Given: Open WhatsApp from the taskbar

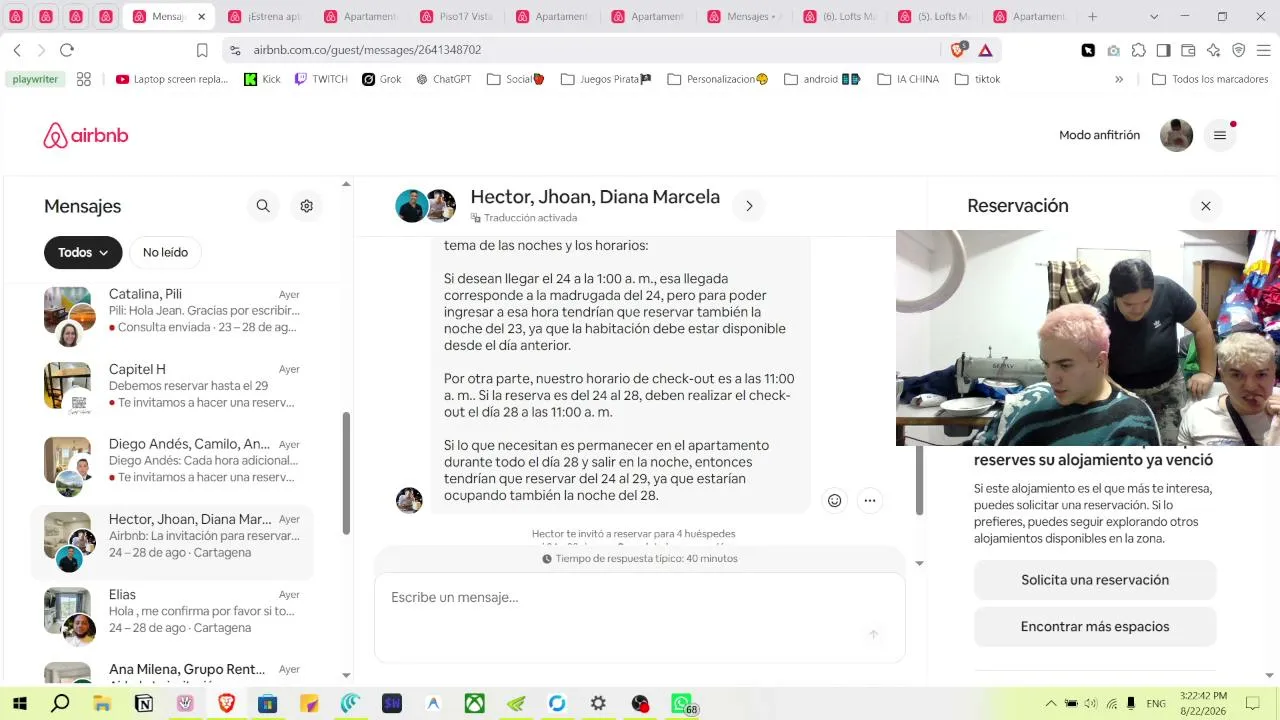Looking at the screenshot, I should [681, 704].
